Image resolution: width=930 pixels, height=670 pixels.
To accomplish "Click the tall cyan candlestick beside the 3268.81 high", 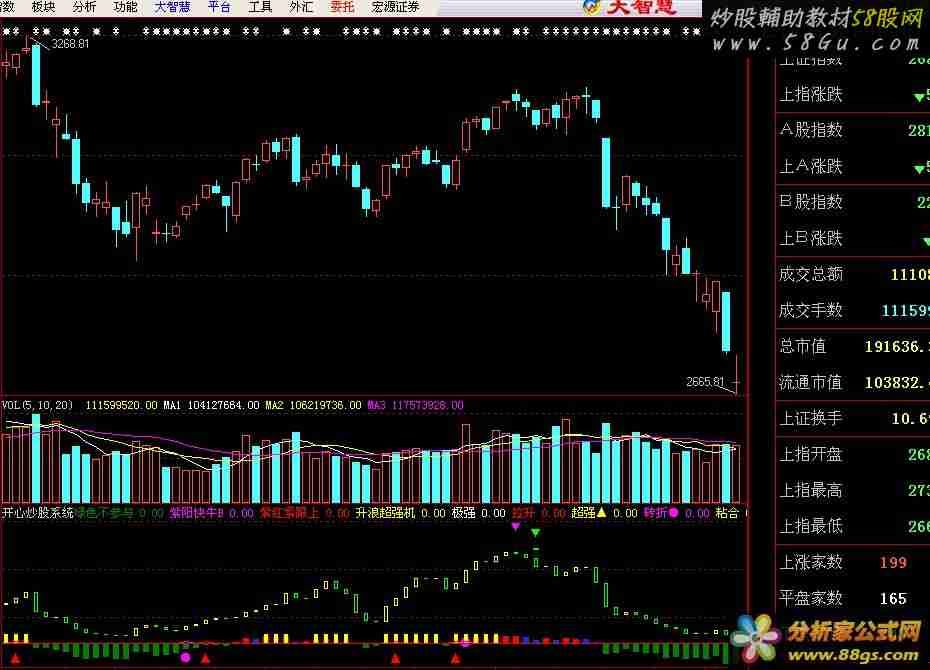I will click(x=36, y=75).
